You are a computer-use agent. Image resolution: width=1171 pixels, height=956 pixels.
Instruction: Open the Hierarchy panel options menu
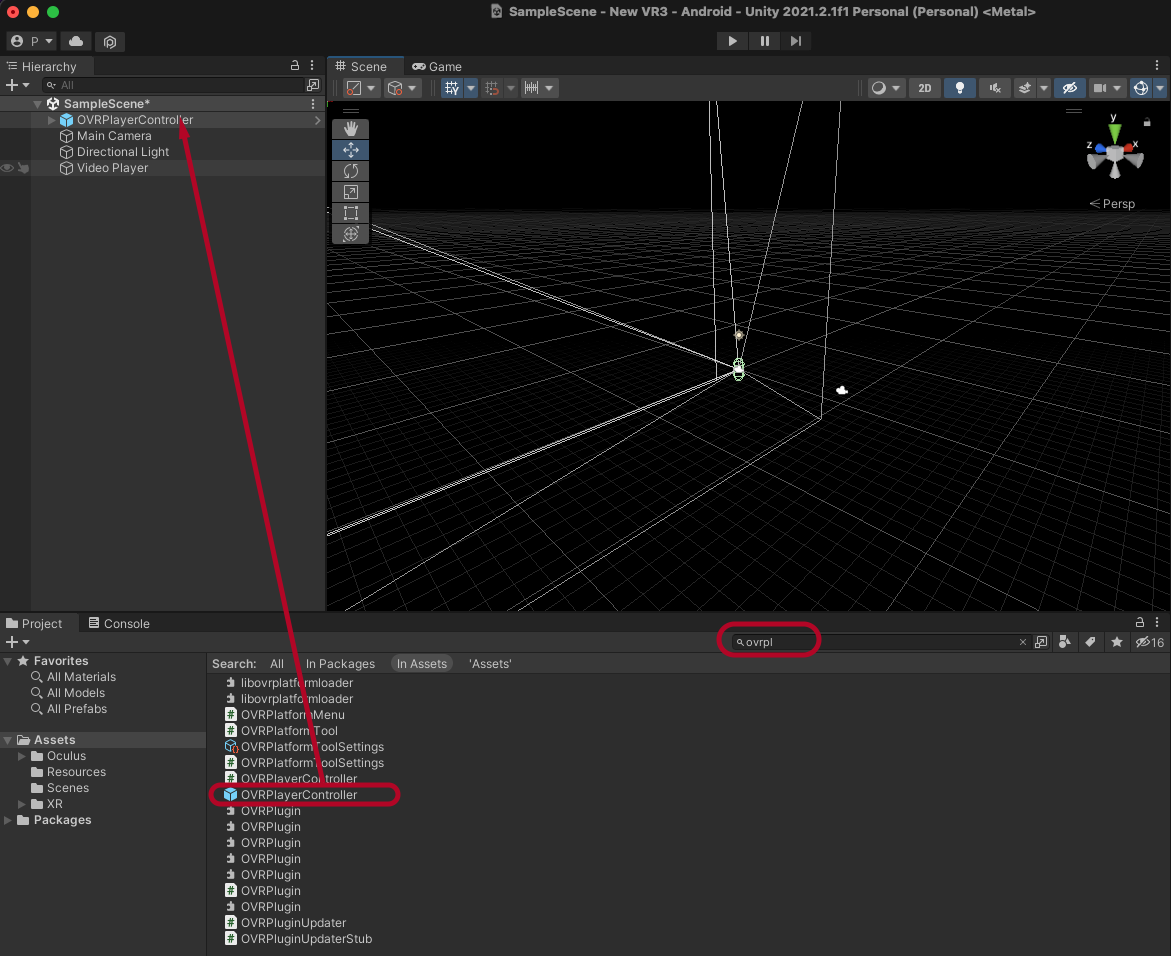pos(312,66)
